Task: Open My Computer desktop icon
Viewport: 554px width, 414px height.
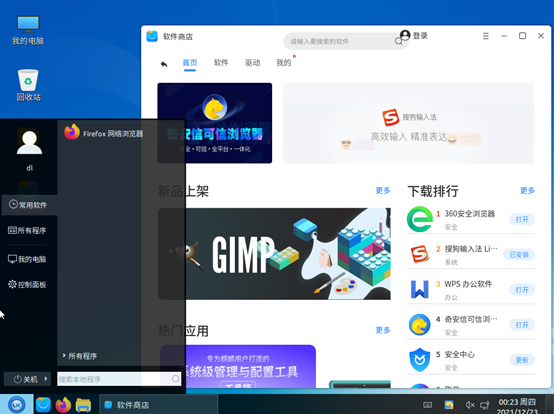Action: 28,30
